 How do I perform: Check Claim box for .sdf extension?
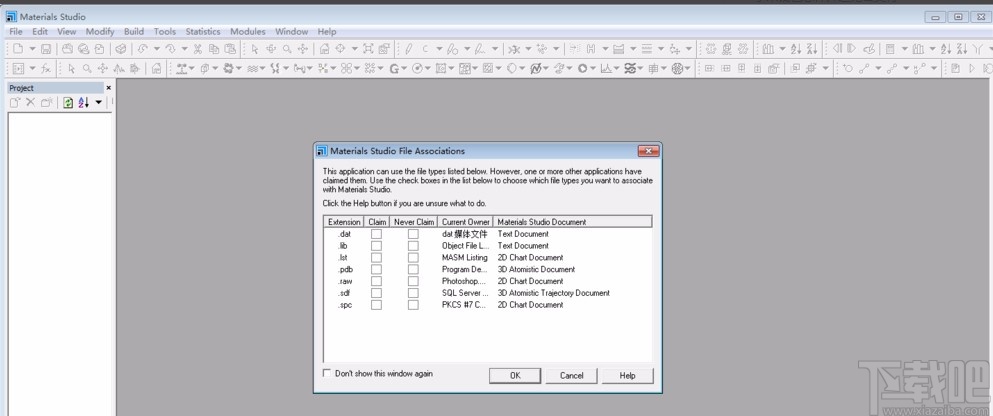[376, 293]
